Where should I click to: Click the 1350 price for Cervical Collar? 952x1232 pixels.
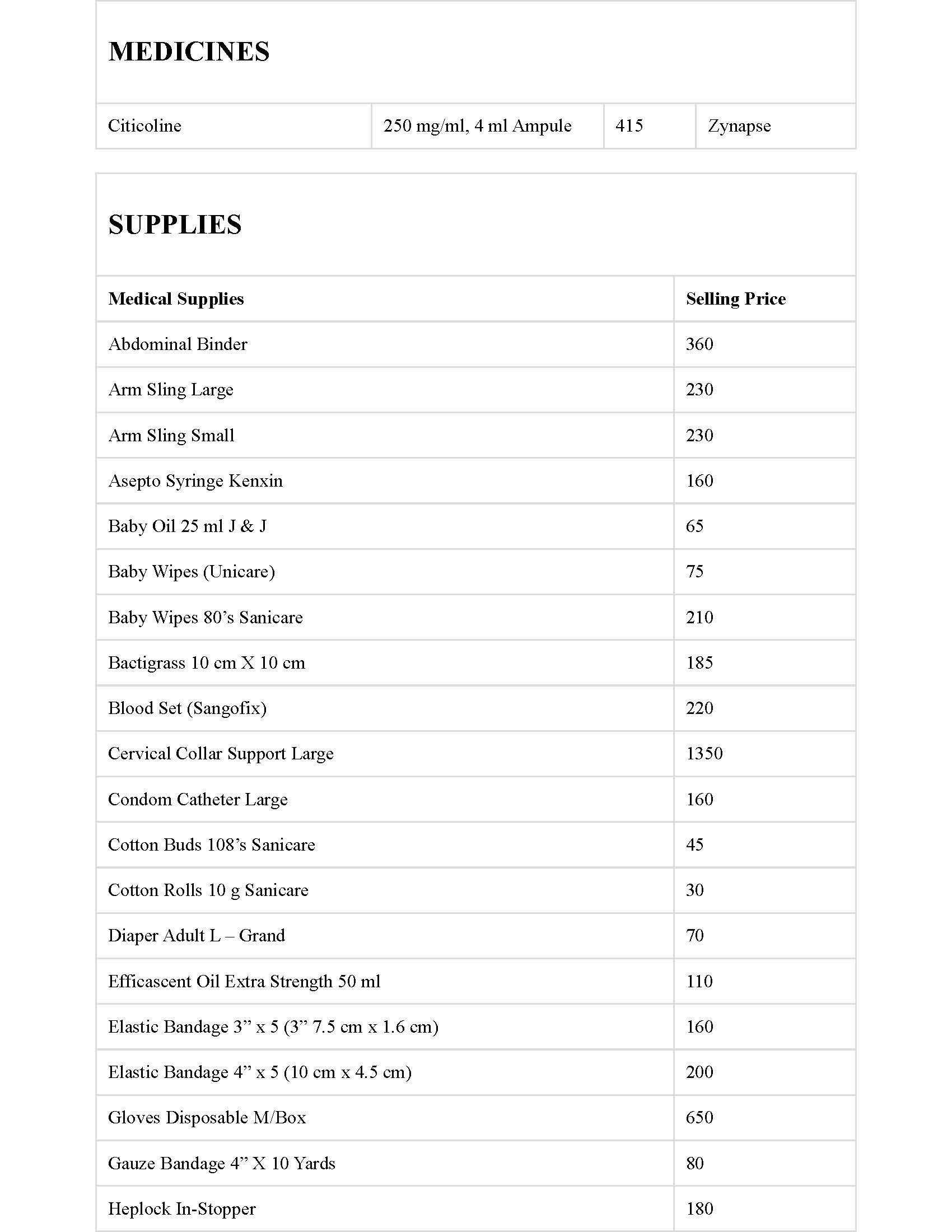pos(704,753)
